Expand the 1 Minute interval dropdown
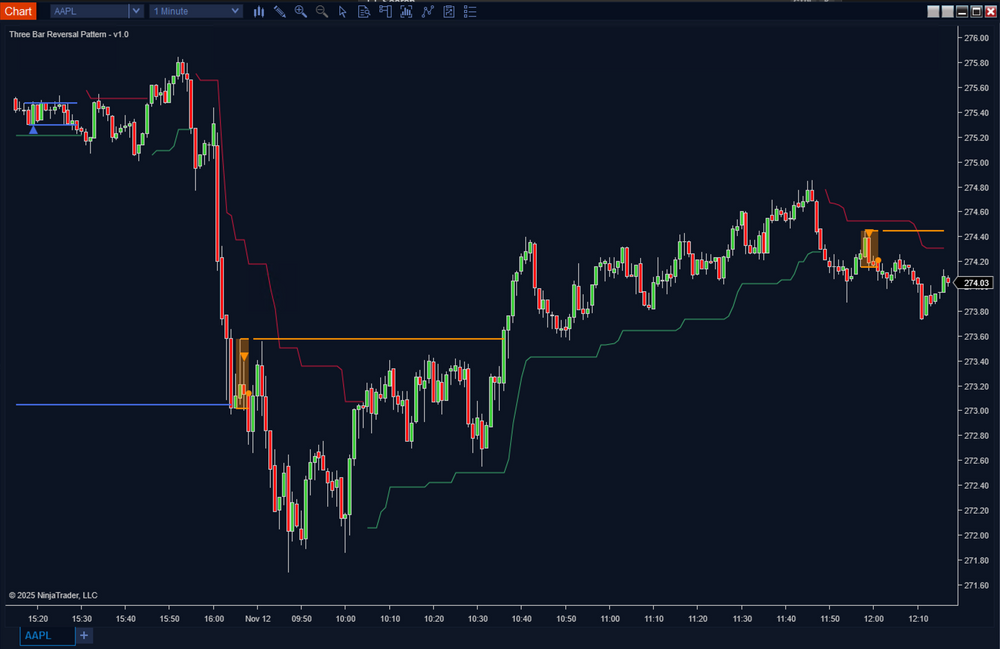This screenshot has height=649, width=1000. tap(236, 11)
